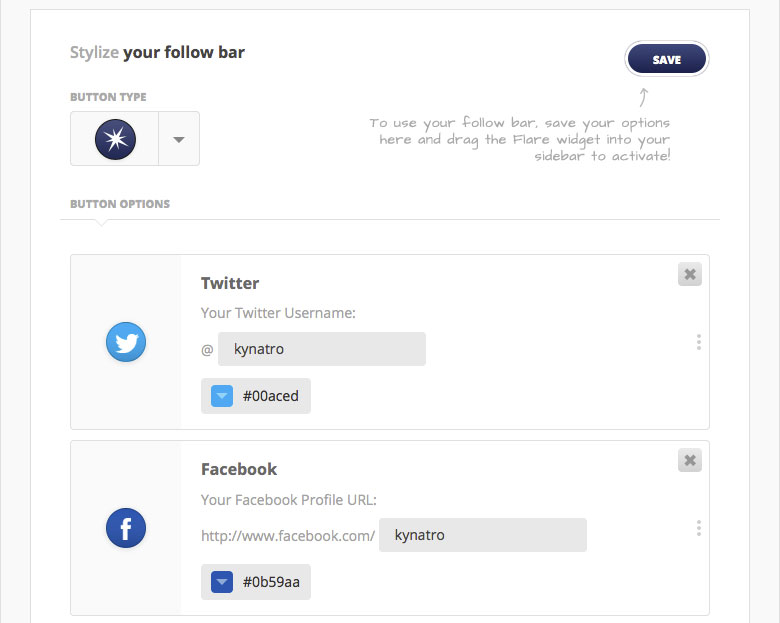Viewport: 780px width, 623px height.
Task: Open the Twitter color picker swatch
Action: [x=222, y=396]
